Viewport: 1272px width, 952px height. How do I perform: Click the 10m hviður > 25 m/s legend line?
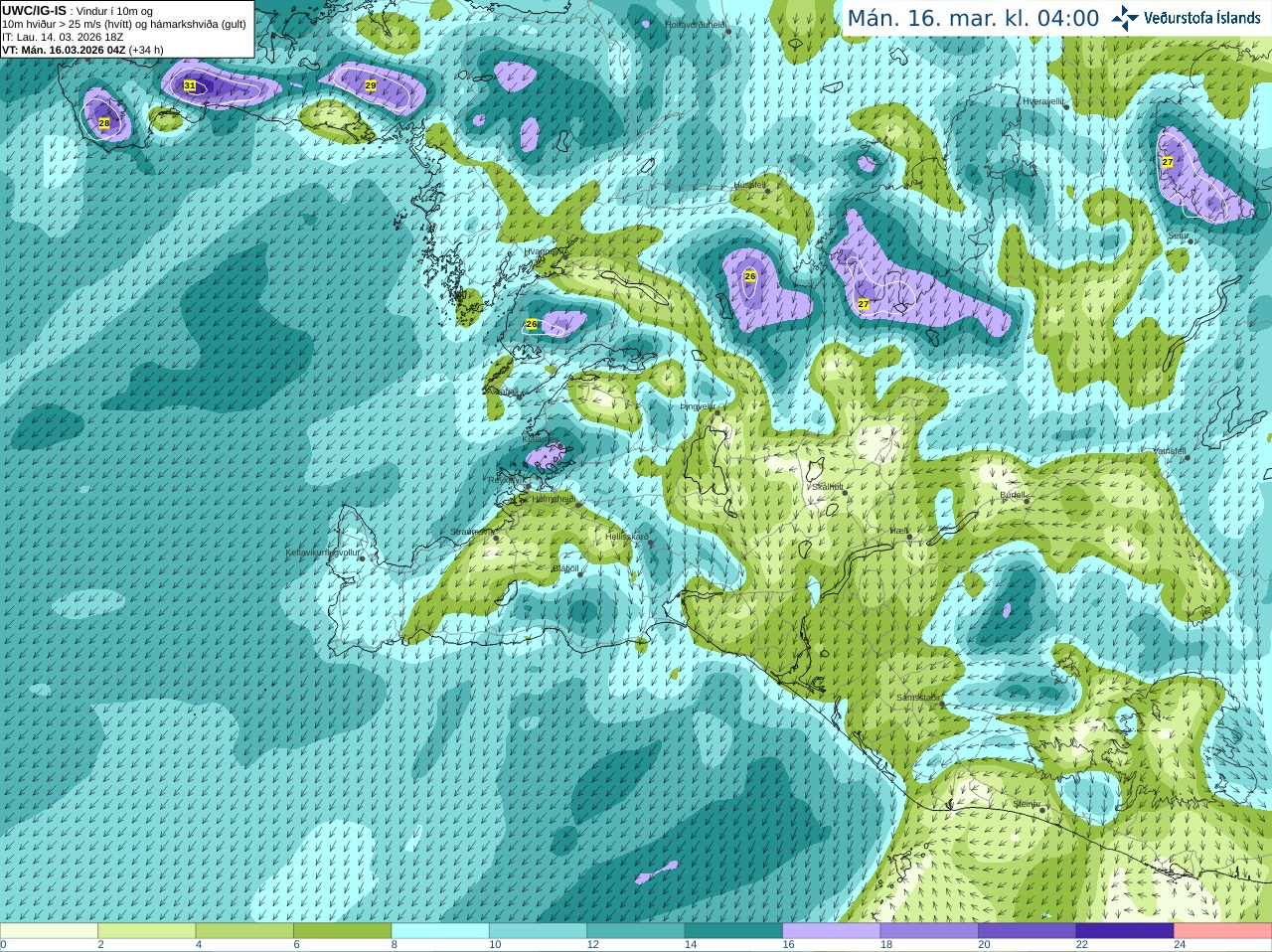pyautogui.click(x=124, y=24)
